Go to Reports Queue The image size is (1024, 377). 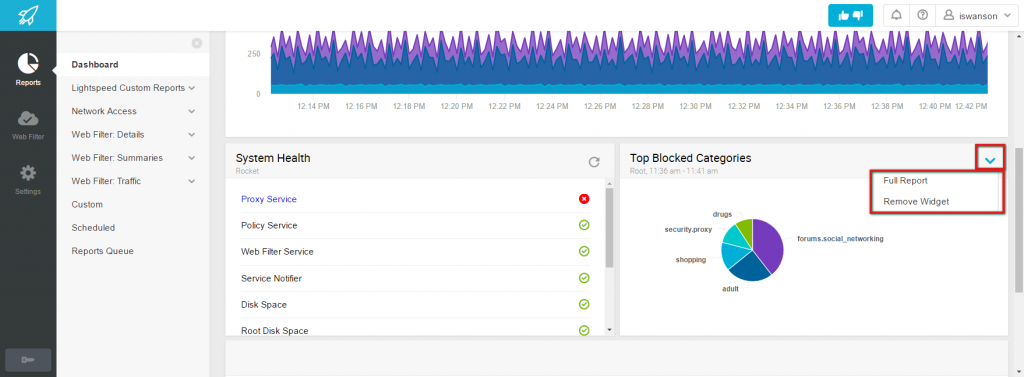tap(103, 251)
